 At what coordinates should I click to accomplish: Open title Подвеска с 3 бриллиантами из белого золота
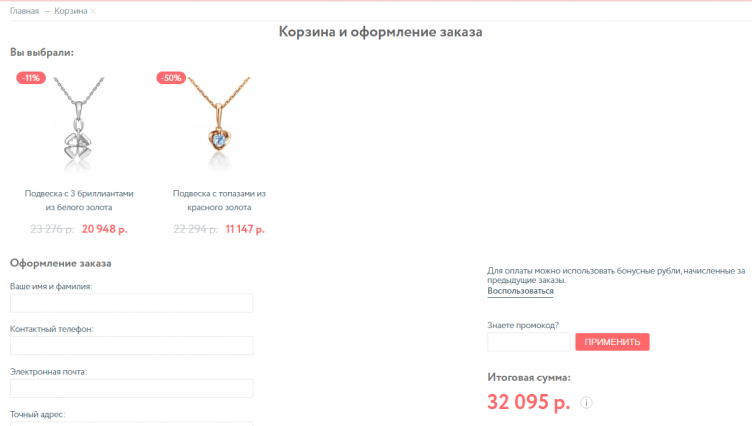pos(79,200)
